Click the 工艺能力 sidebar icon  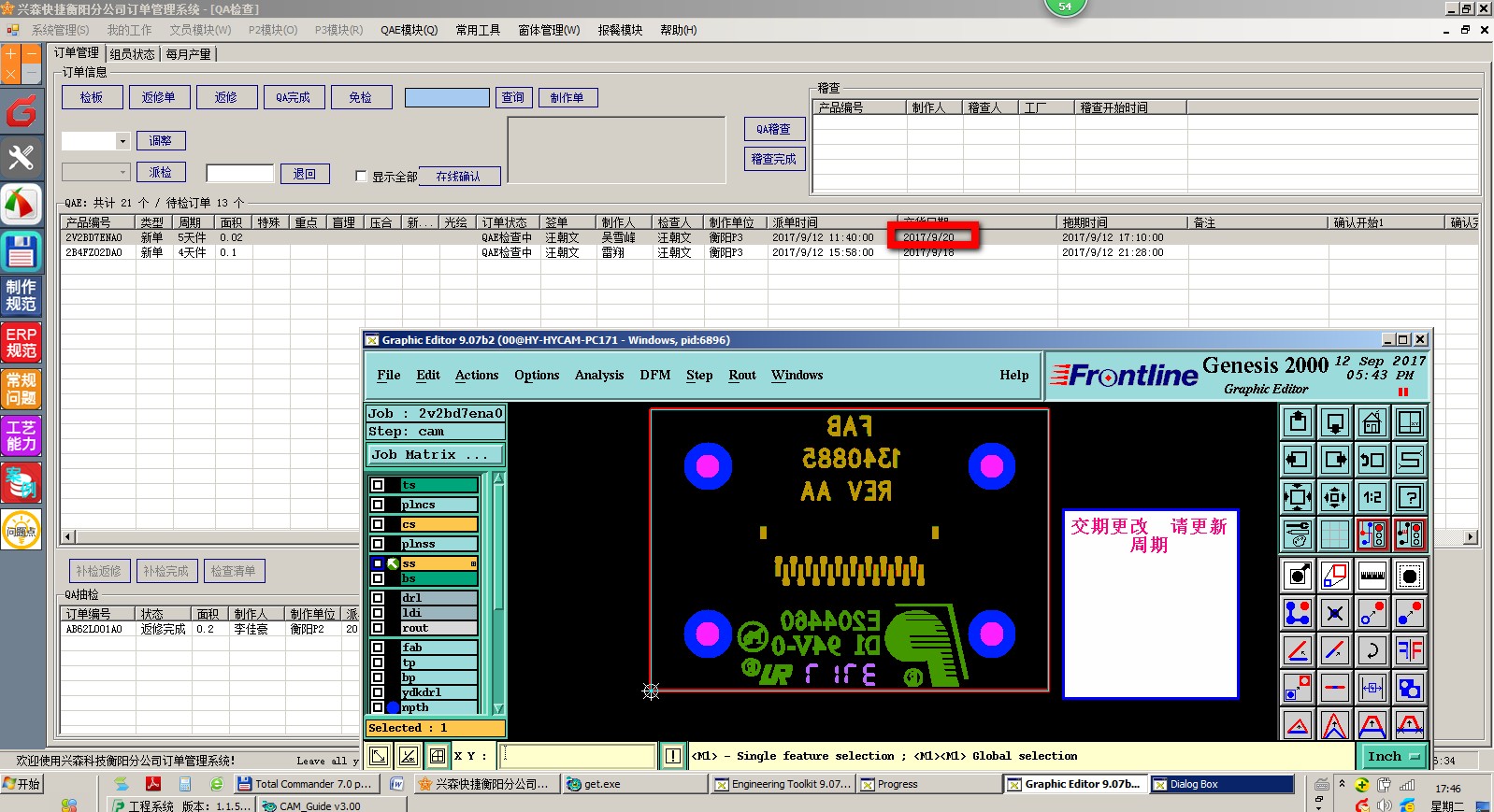tap(22, 435)
